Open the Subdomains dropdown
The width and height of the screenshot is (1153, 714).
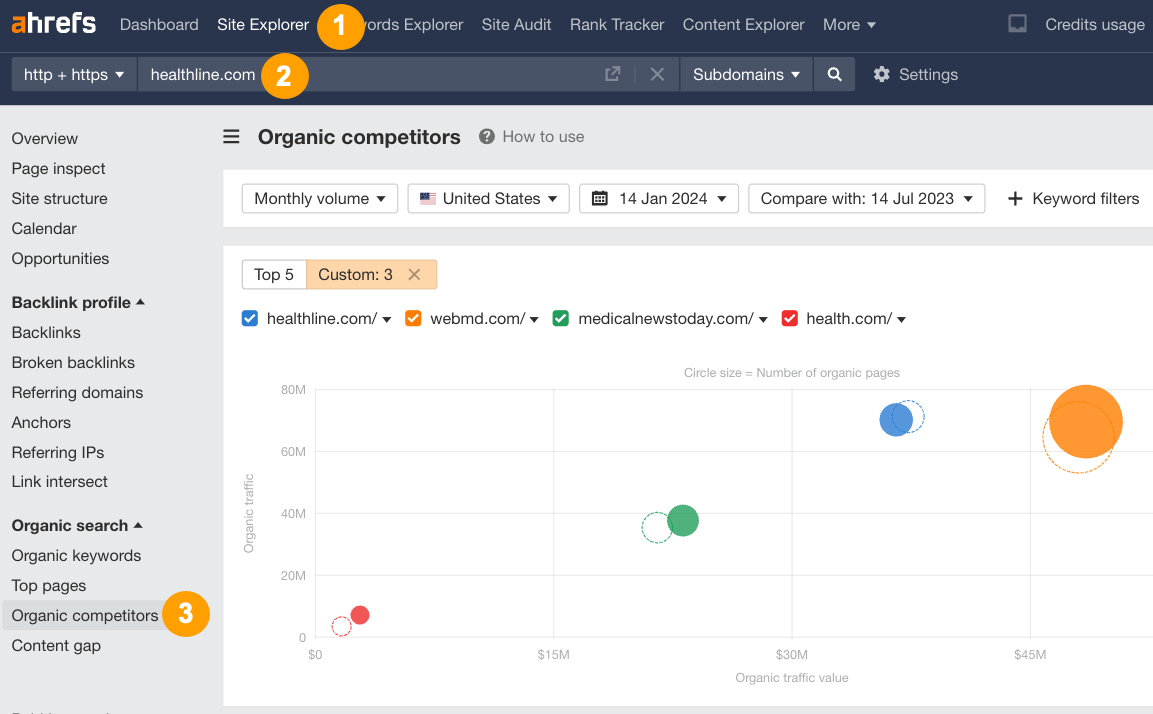coord(746,74)
